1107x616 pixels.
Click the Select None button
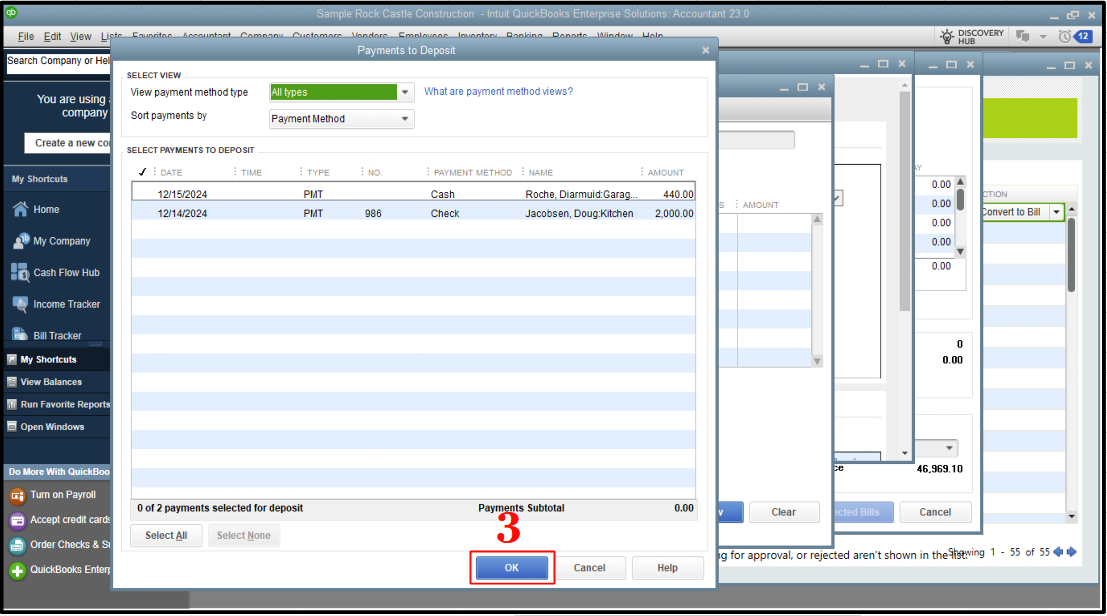tap(244, 536)
